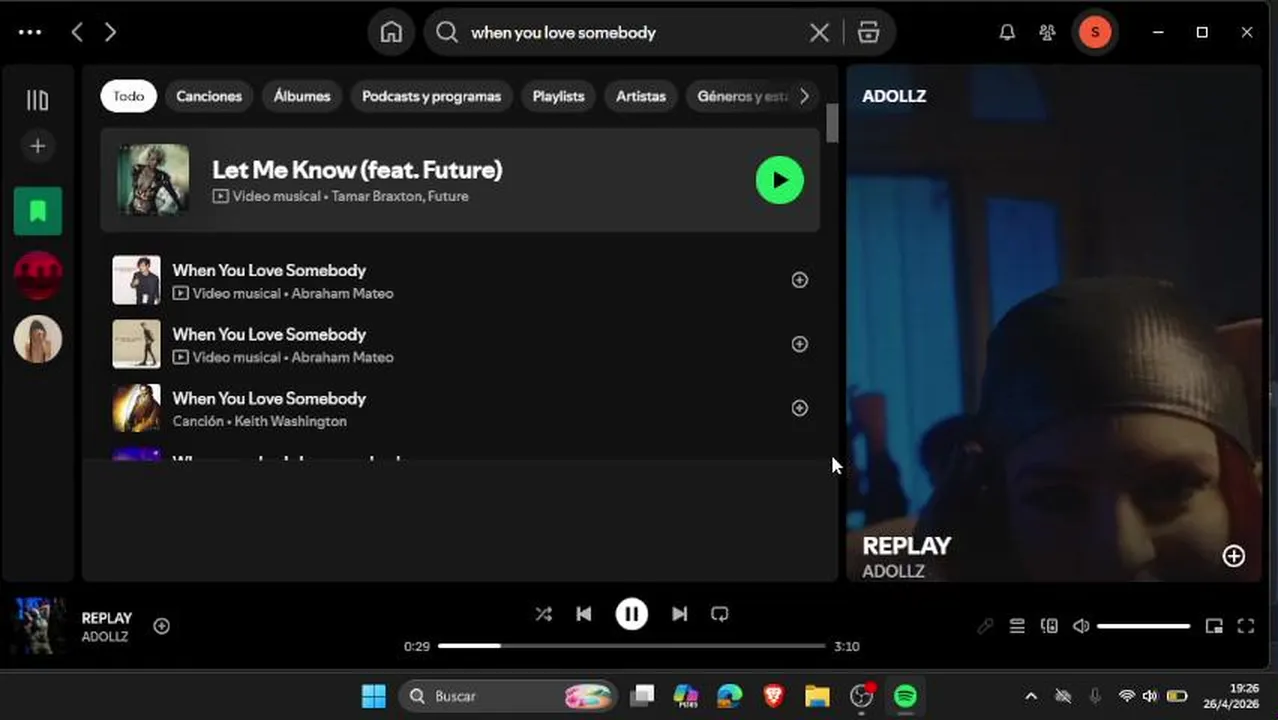Toggle repeat mode
Screen dimensions: 1278x720
tap(720, 614)
